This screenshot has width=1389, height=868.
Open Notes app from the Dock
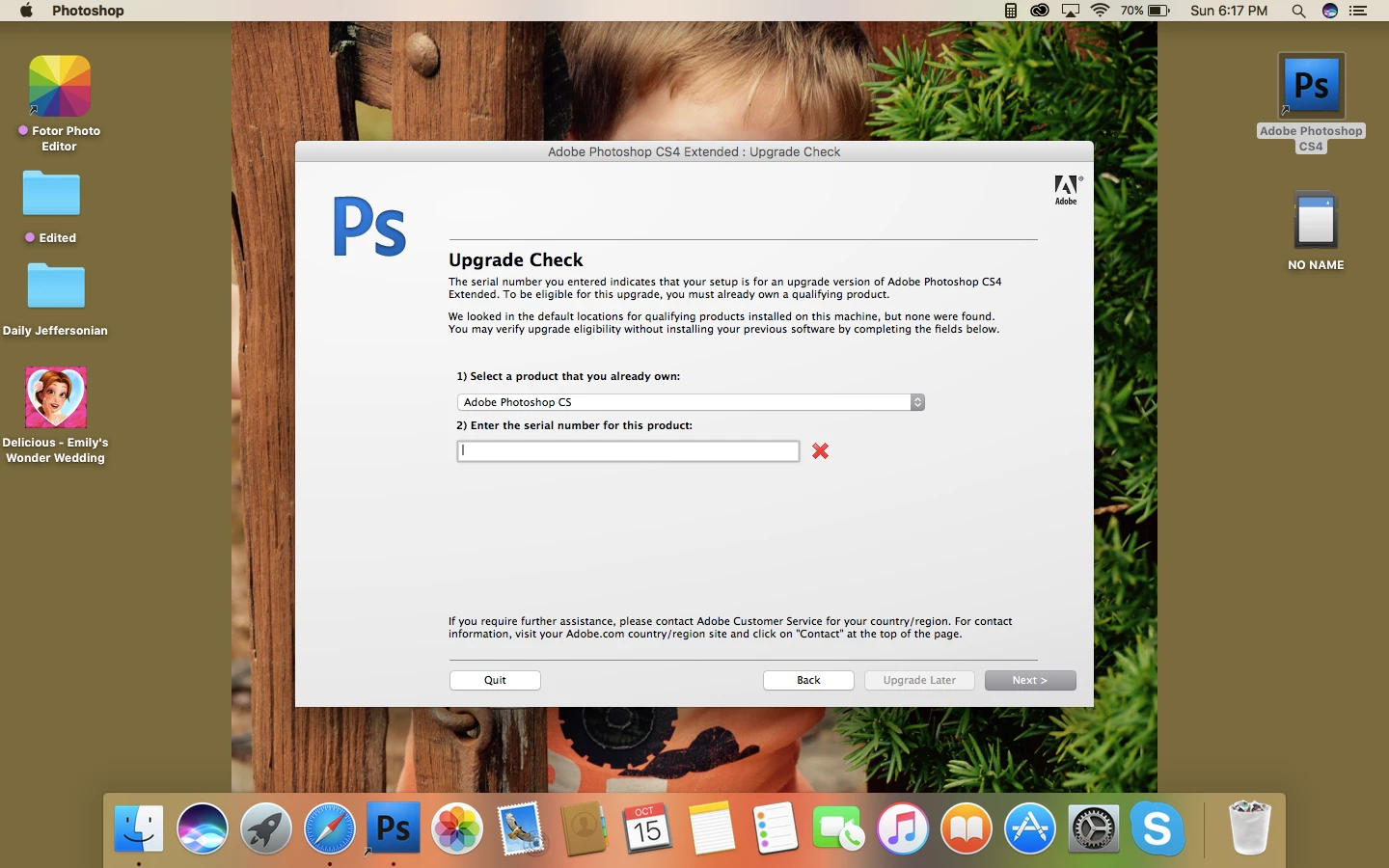tap(712, 828)
